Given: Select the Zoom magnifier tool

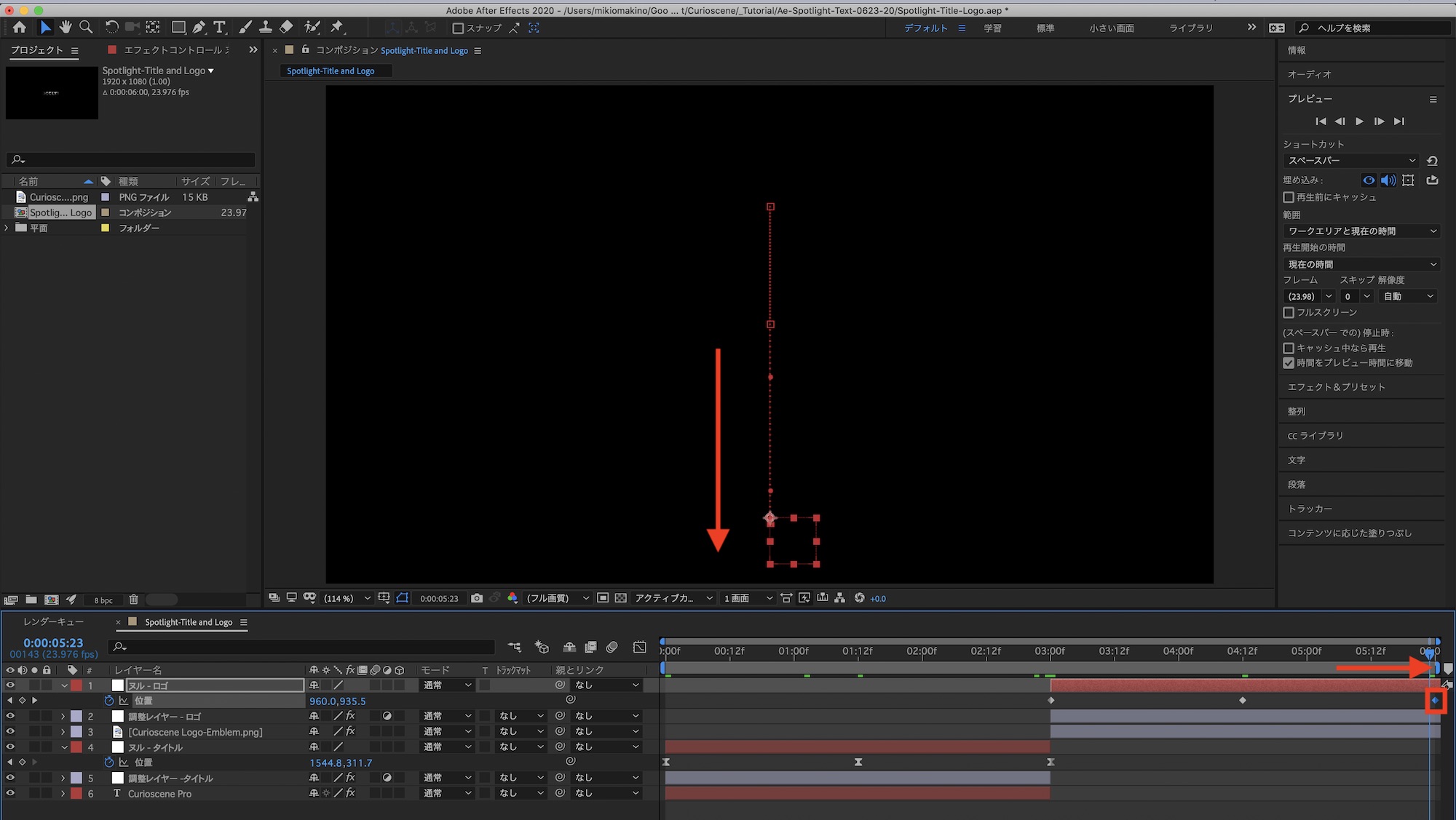Looking at the screenshot, I should click(86, 27).
